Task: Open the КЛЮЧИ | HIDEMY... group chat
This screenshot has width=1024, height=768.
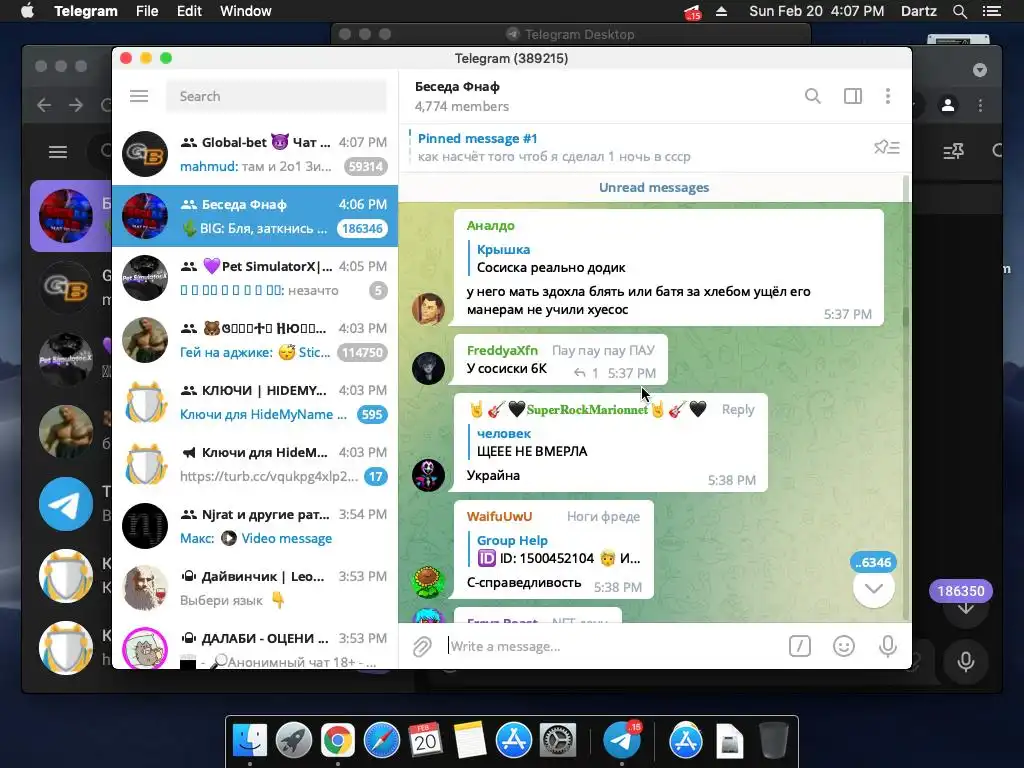Action: 255,402
